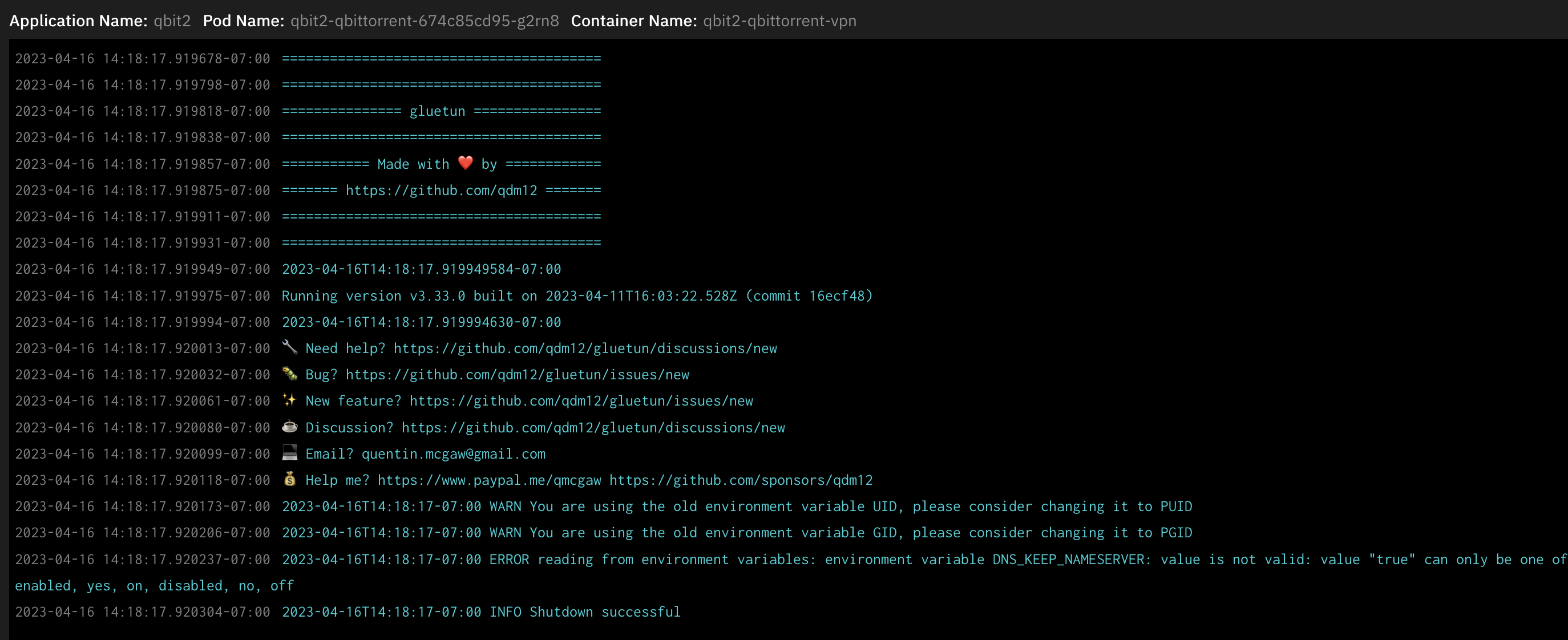Click the pod name qbit2-qbittorrent-674c85cd95-g2rn8
Image resolution: width=1568 pixels, height=640 pixels.
tap(425, 21)
